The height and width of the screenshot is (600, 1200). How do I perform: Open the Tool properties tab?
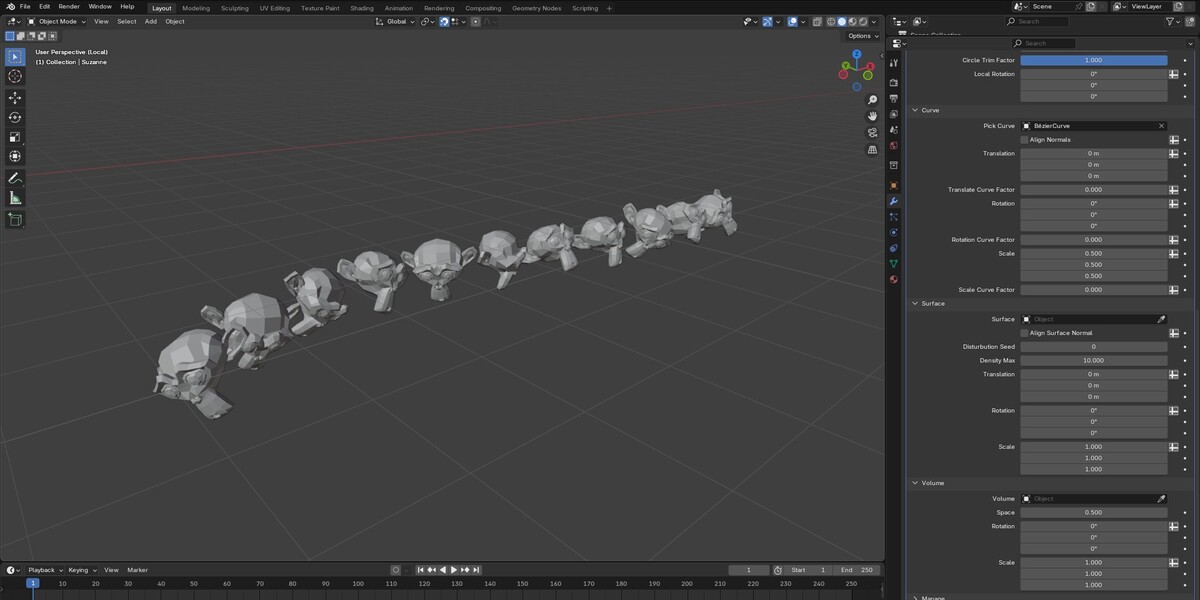coord(894,63)
